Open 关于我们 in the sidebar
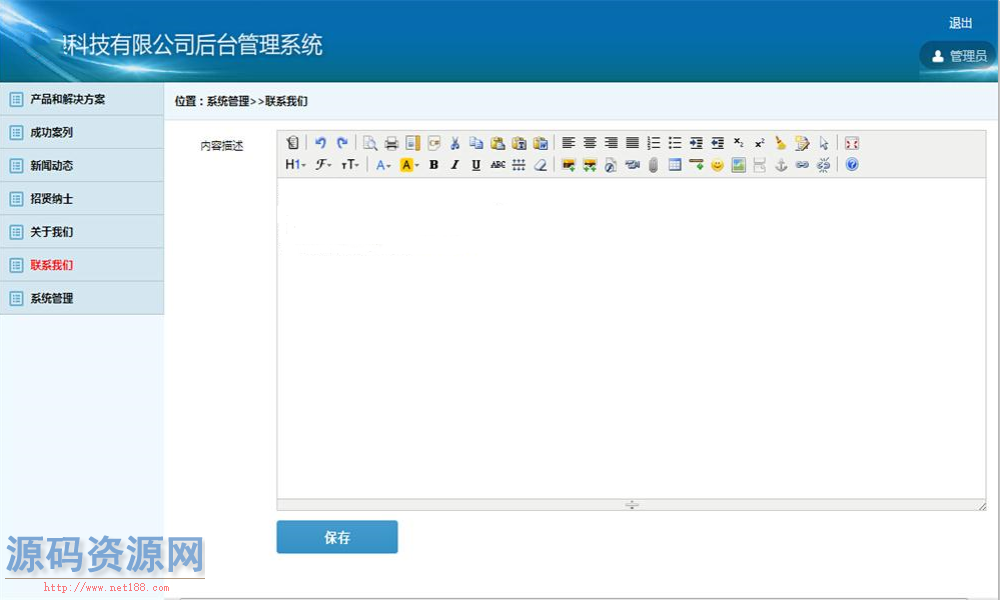 click(82, 231)
